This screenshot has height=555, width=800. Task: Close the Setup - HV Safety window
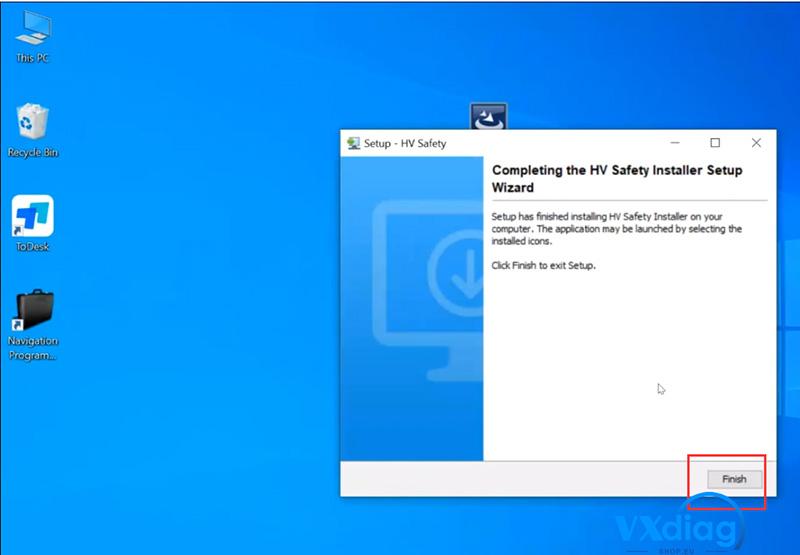[756, 143]
